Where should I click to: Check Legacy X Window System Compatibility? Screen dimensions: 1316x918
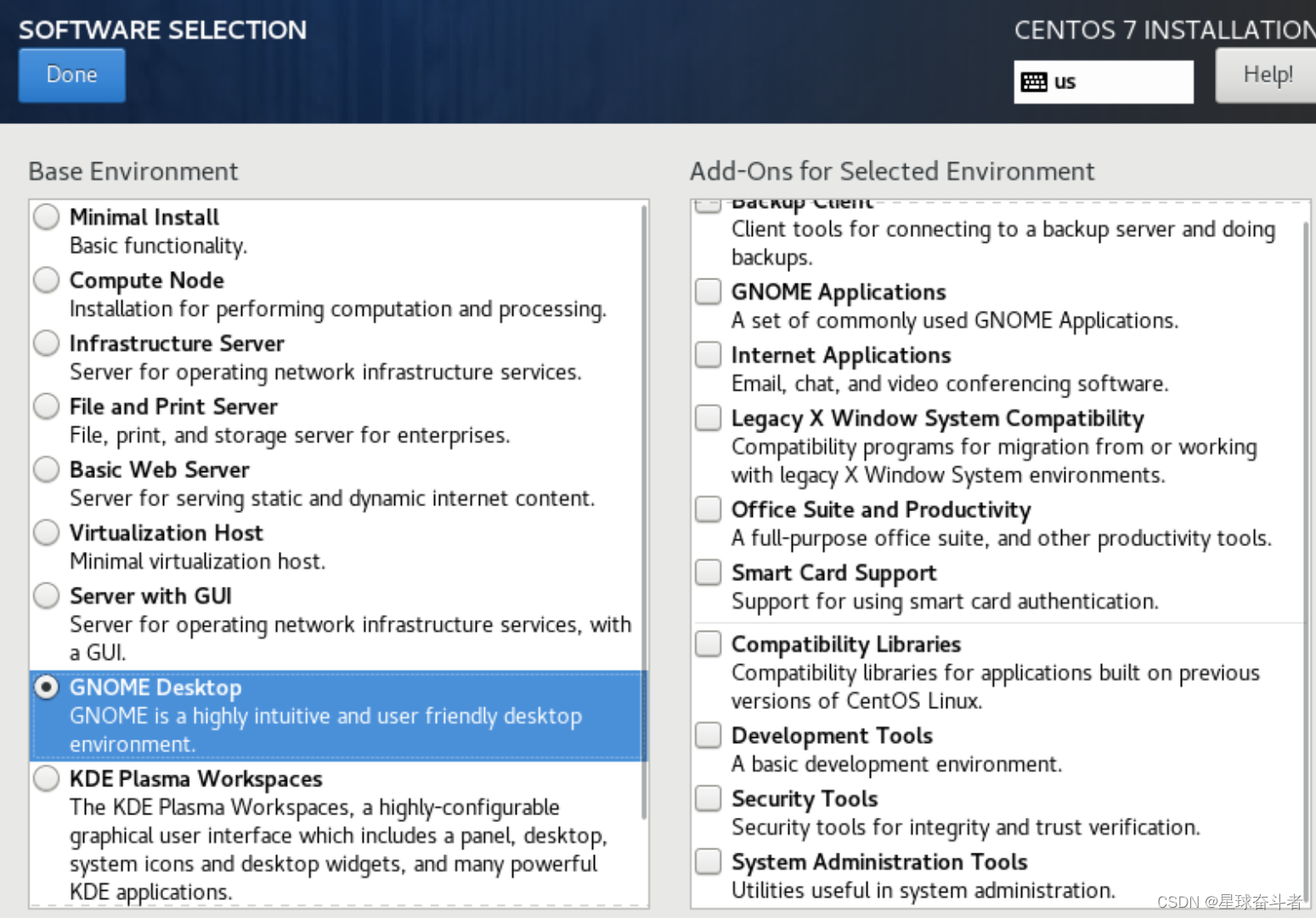708,418
